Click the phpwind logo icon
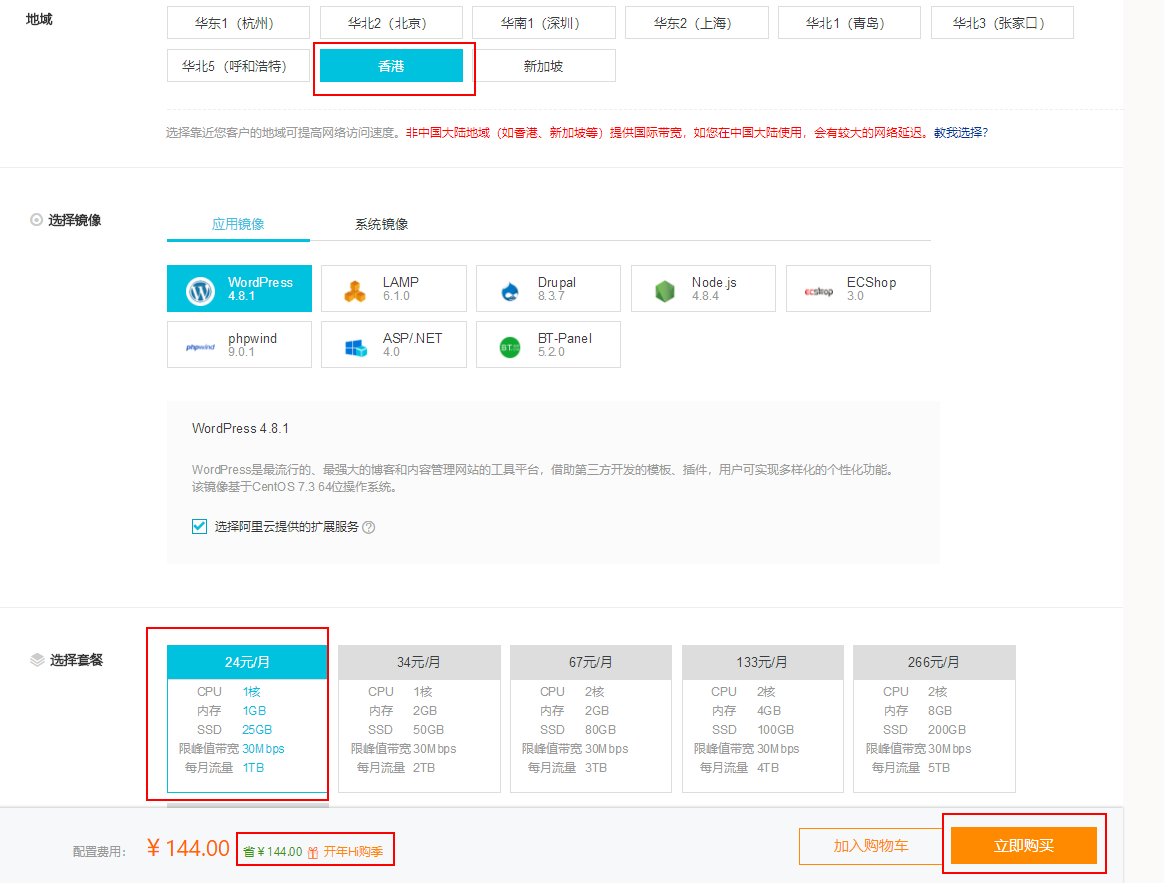This screenshot has width=1164, height=883. pyautogui.click(x=200, y=347)
